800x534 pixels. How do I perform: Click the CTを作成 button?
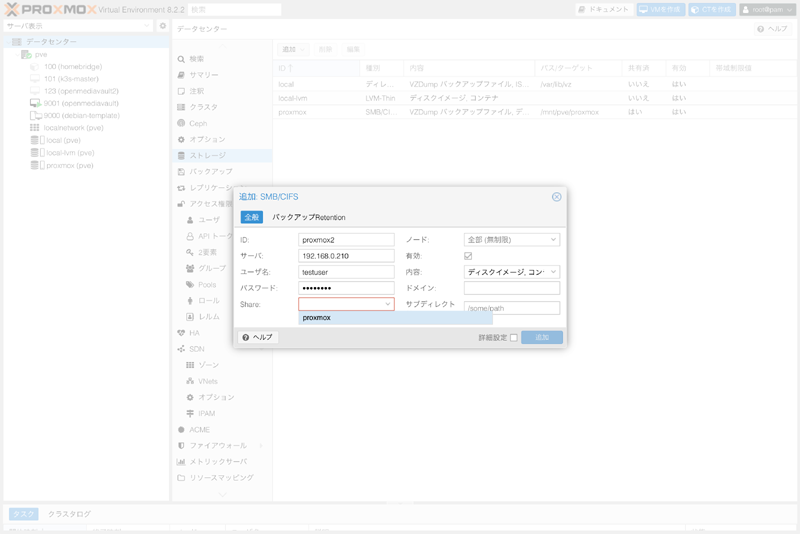tap(712, 10)
